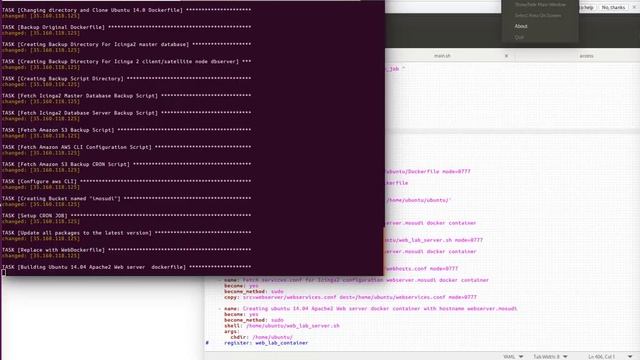Click 'Creating Backup Directory For Icinga2 master database' line
The image size is (640, 360).
click(127, 44)
